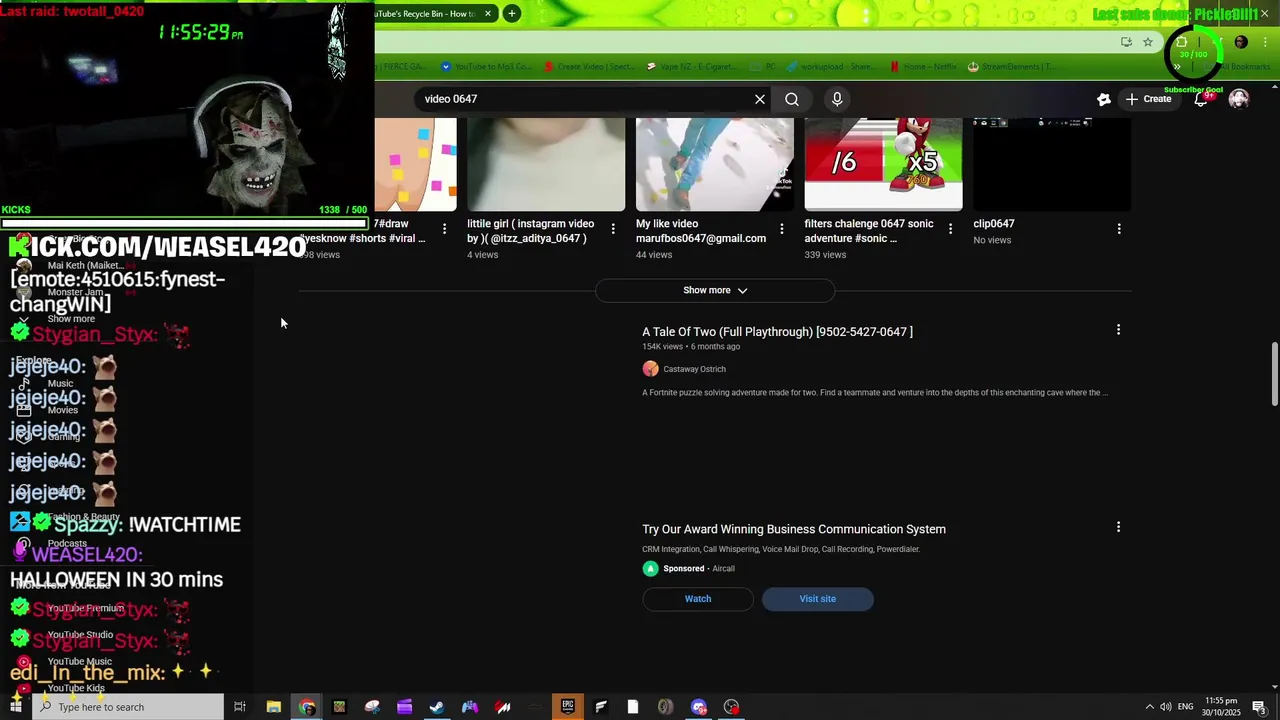1280x720 pixels.
Task: Open YouTube notifications bell
Action: click(x=1201, y=99)
